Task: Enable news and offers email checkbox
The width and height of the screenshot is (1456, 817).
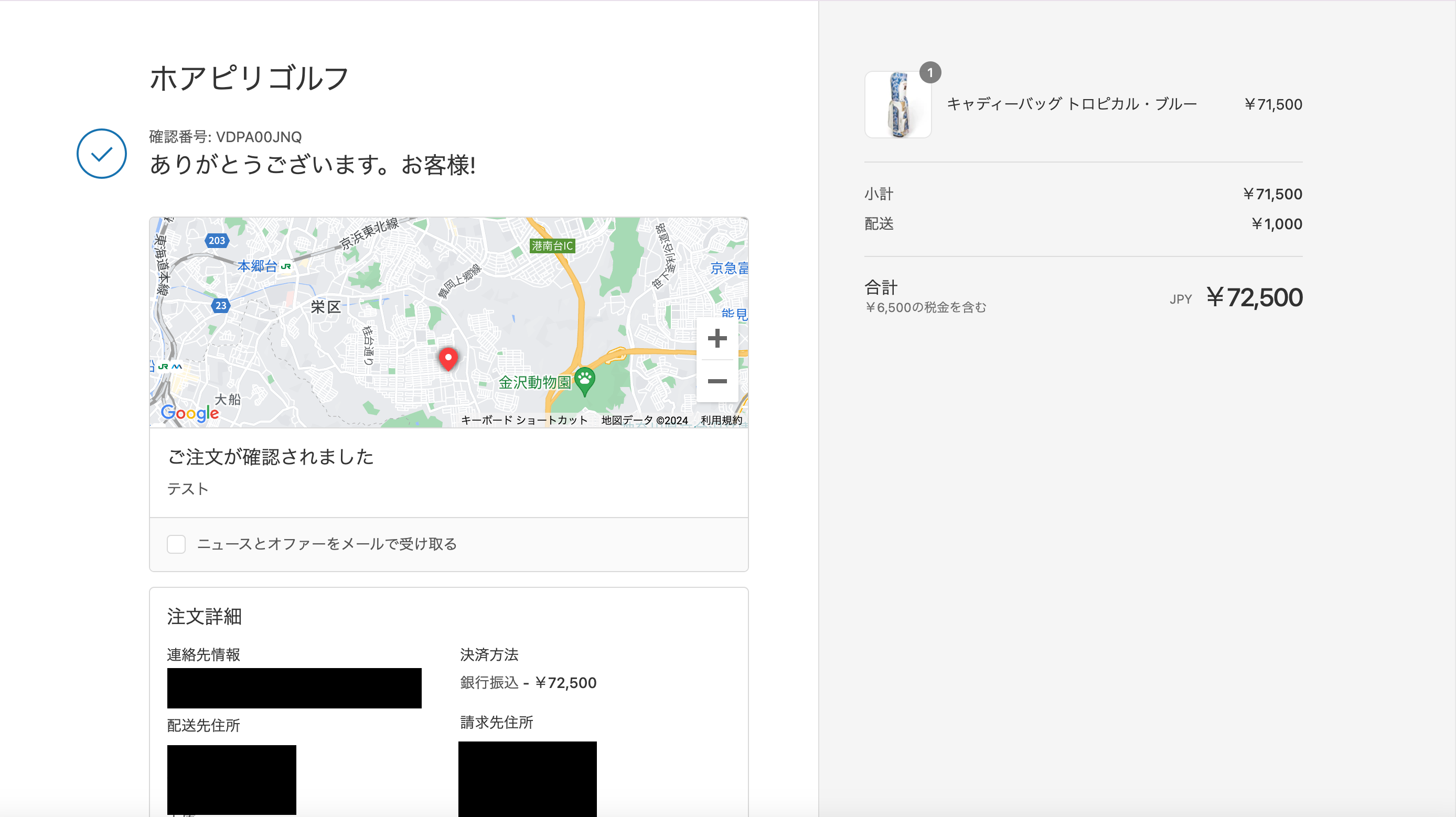Action: click(x=176, y=544)
